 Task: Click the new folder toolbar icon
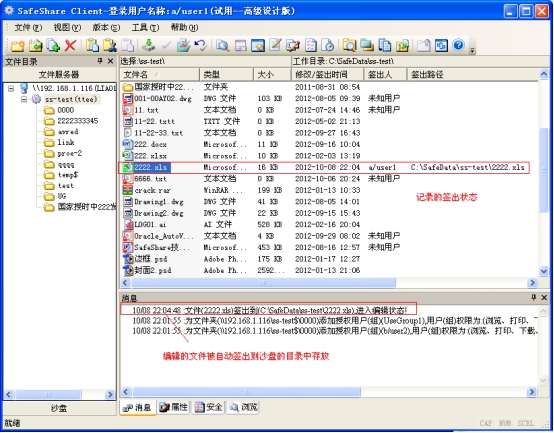[17, 46]
